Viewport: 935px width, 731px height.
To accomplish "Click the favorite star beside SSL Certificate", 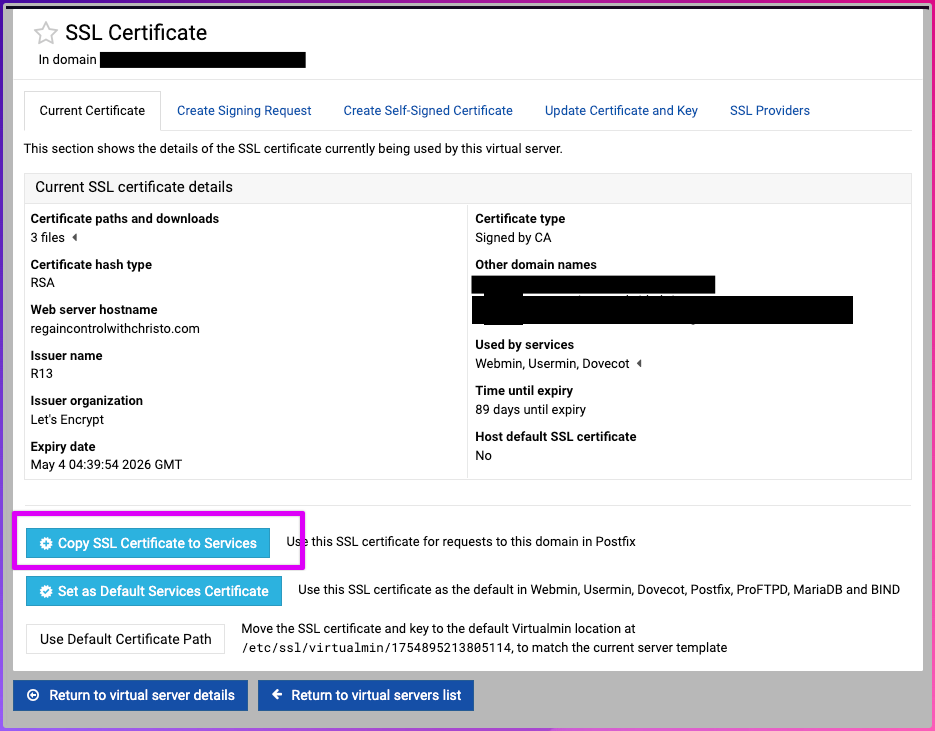I will click(x=46, y=34).
